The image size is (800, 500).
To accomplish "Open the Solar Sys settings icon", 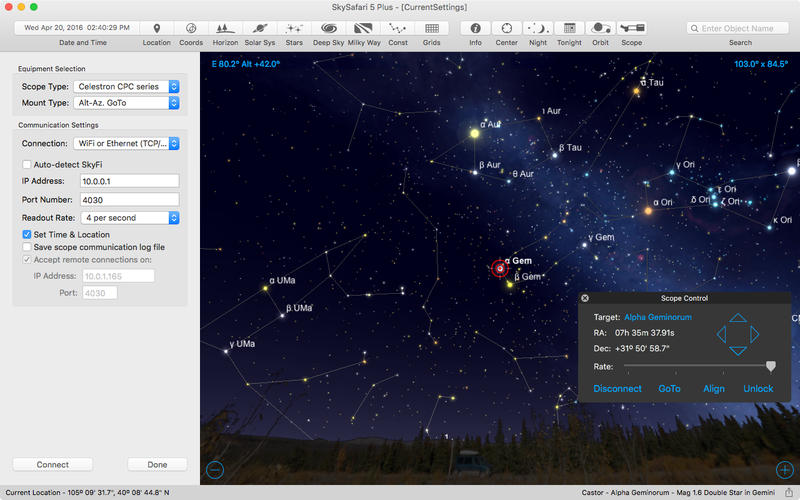I will tap(260, 29).
